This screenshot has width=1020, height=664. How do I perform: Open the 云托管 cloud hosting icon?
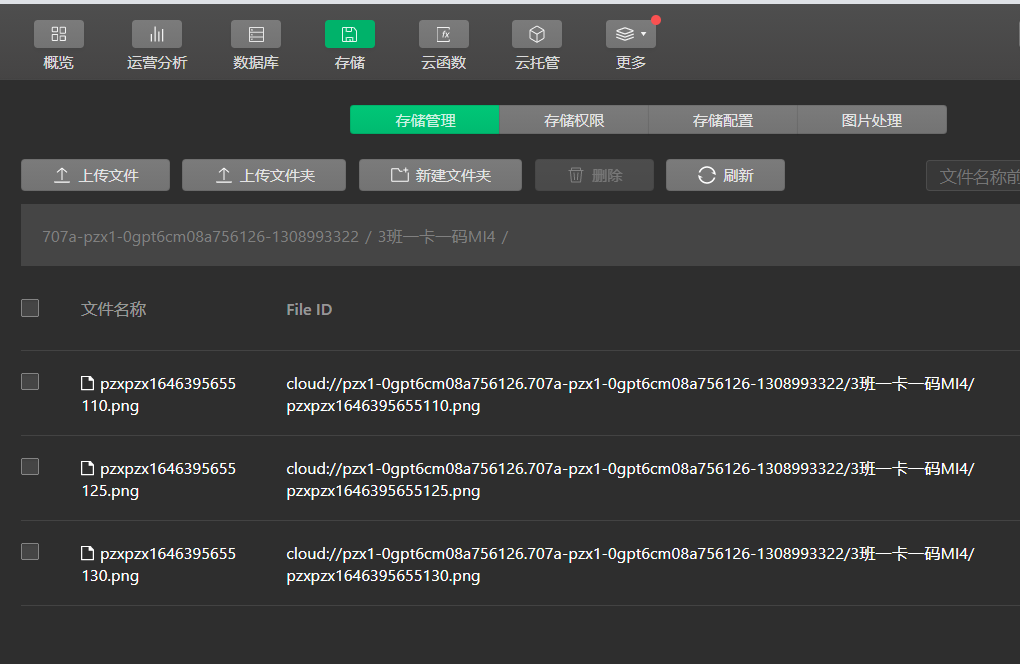point(537,34)
